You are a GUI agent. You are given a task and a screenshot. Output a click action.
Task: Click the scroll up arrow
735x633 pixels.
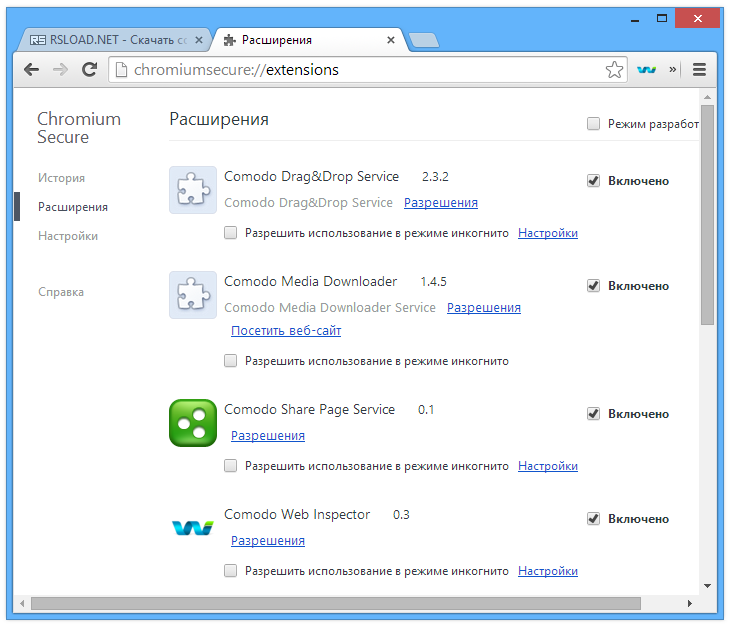707,98
